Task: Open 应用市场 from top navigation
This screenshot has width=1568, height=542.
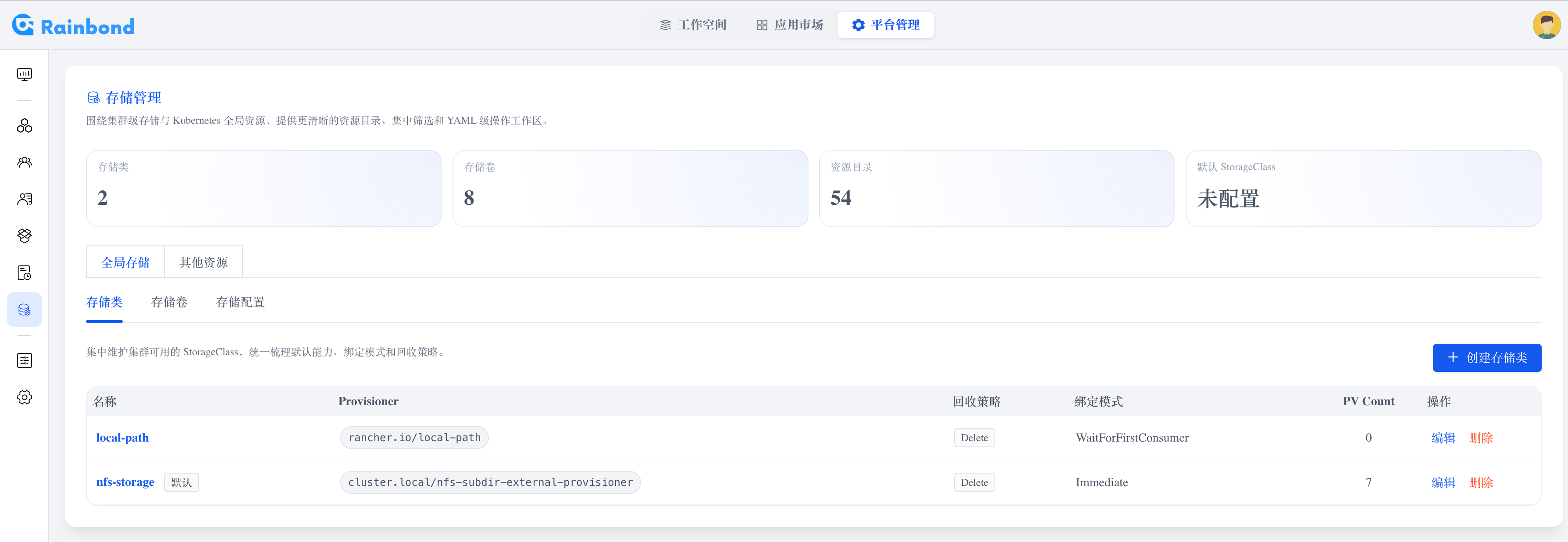Action: click(789, 25)
